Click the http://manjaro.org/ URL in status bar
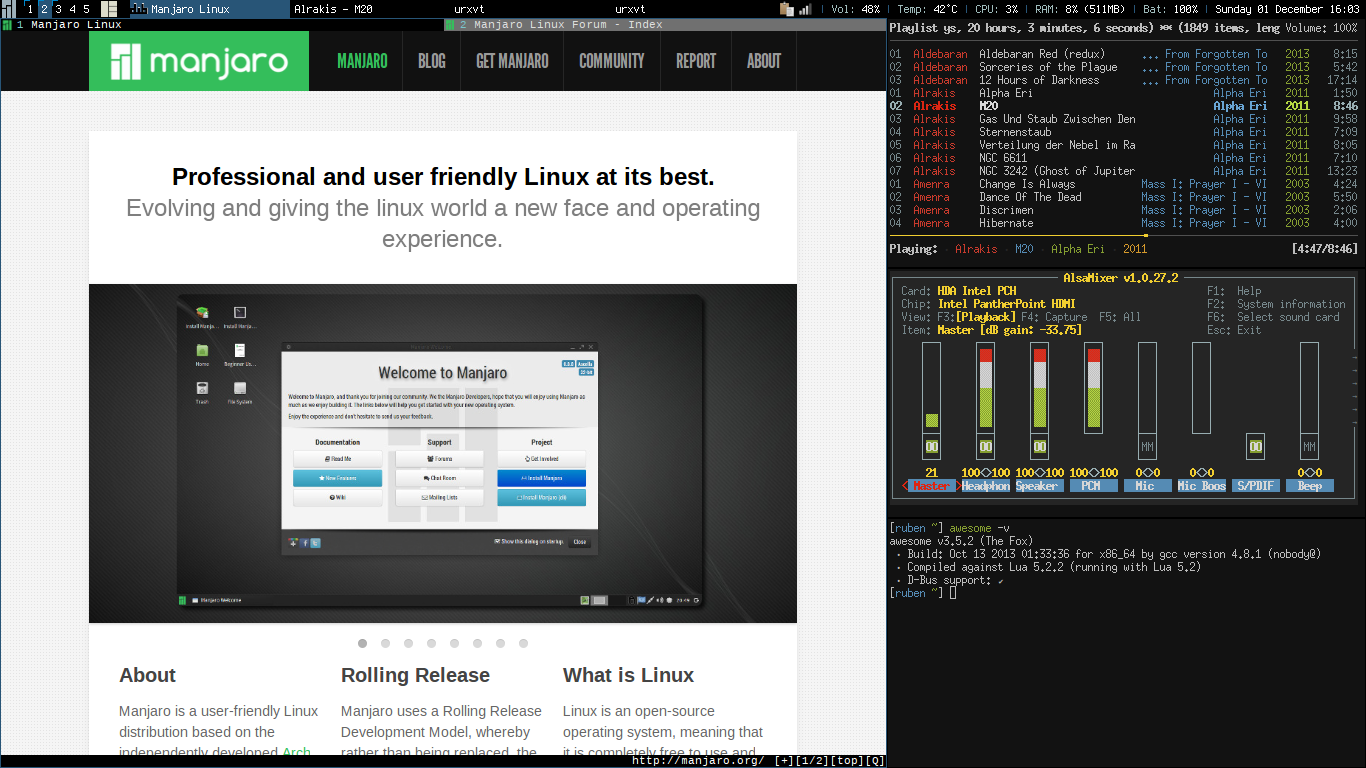The height and width of the screenshot is (768, 1366). [x=698, y=761]
